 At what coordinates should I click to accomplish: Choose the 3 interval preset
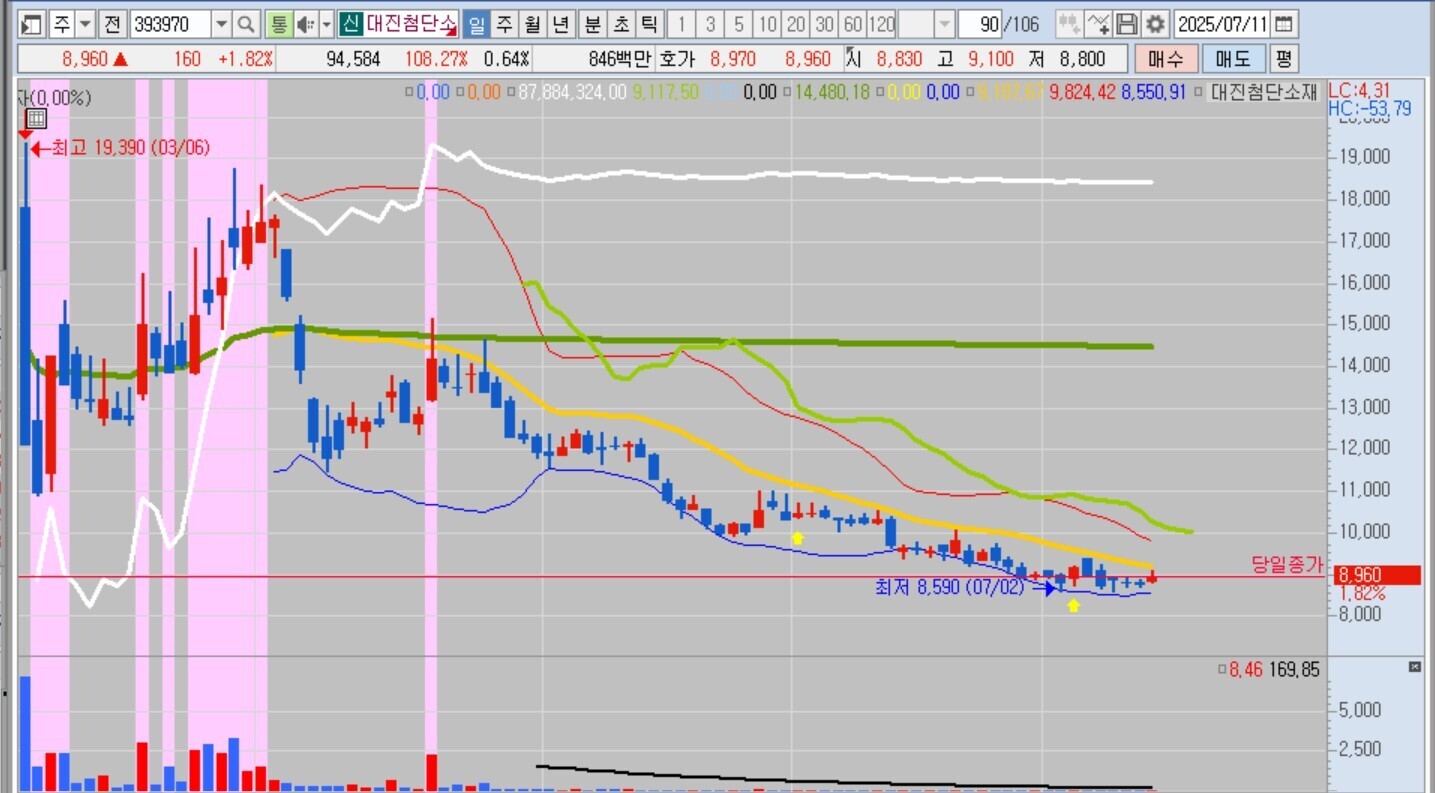[710, 24]
